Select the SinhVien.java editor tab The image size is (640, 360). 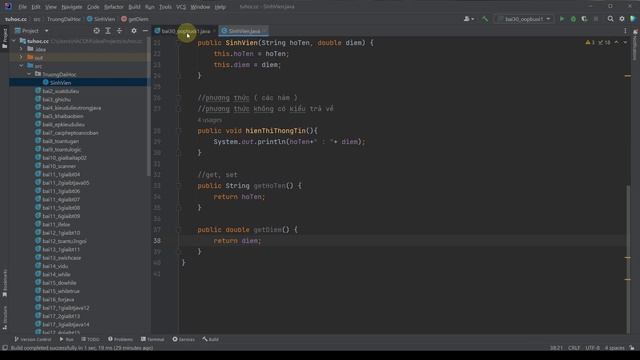pos(244,31)
